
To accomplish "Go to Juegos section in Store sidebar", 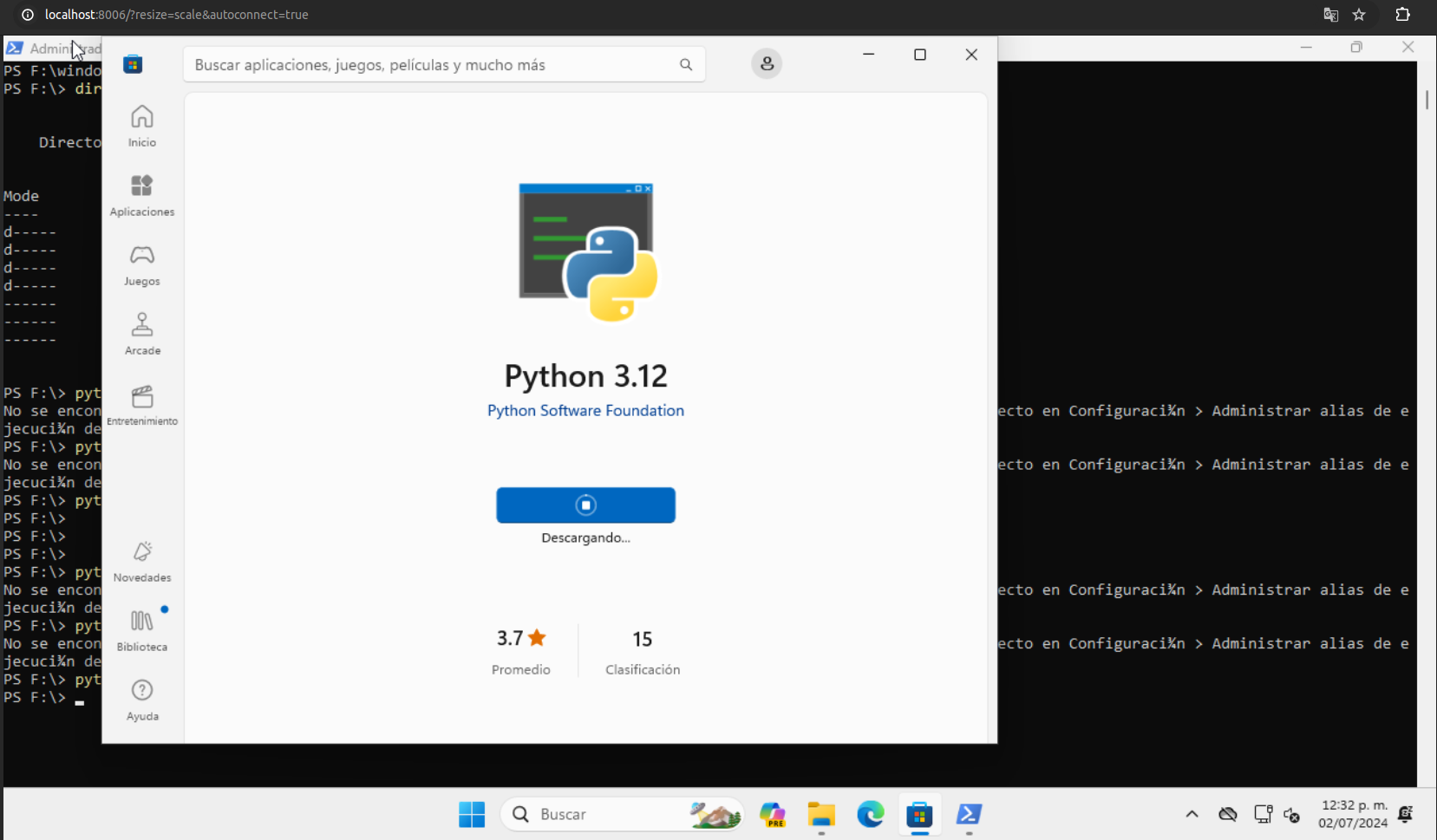I will click(142, 265).
